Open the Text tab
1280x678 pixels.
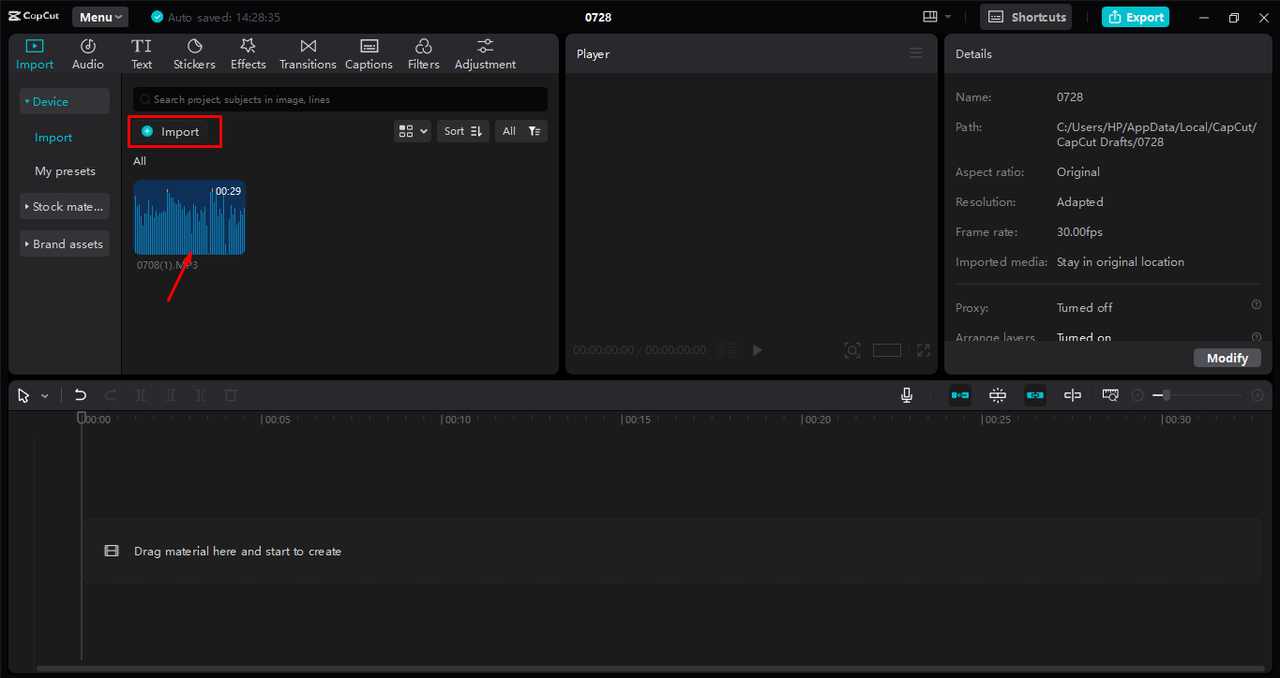(142, 54)
